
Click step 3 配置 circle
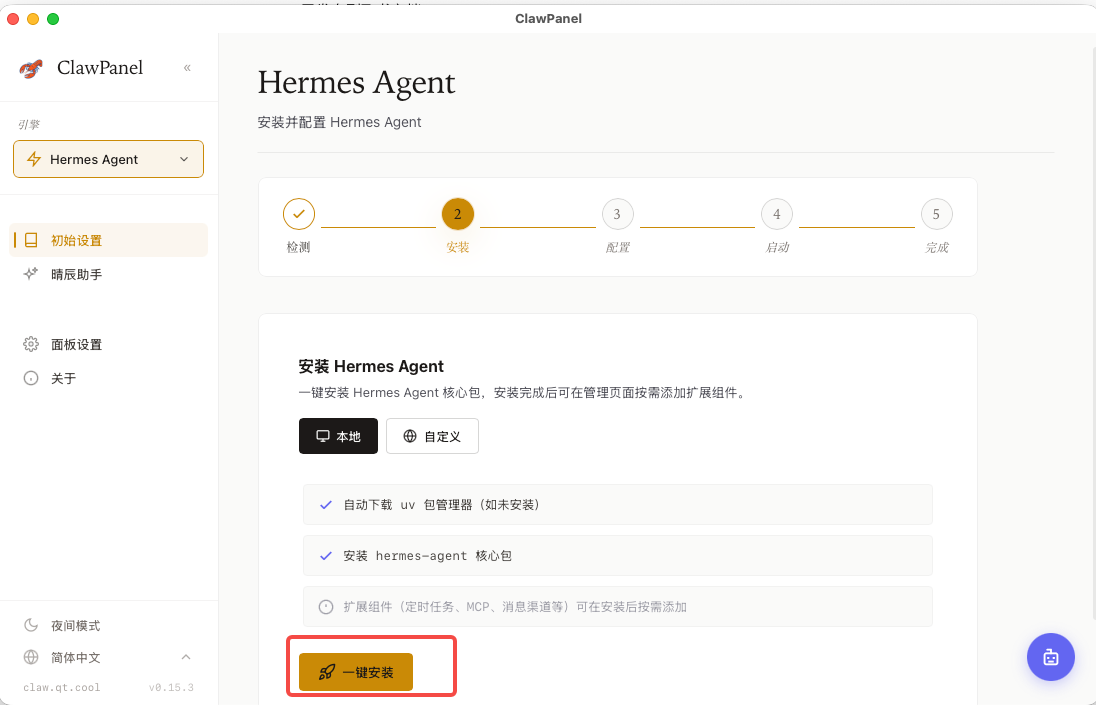click(617, 215)
